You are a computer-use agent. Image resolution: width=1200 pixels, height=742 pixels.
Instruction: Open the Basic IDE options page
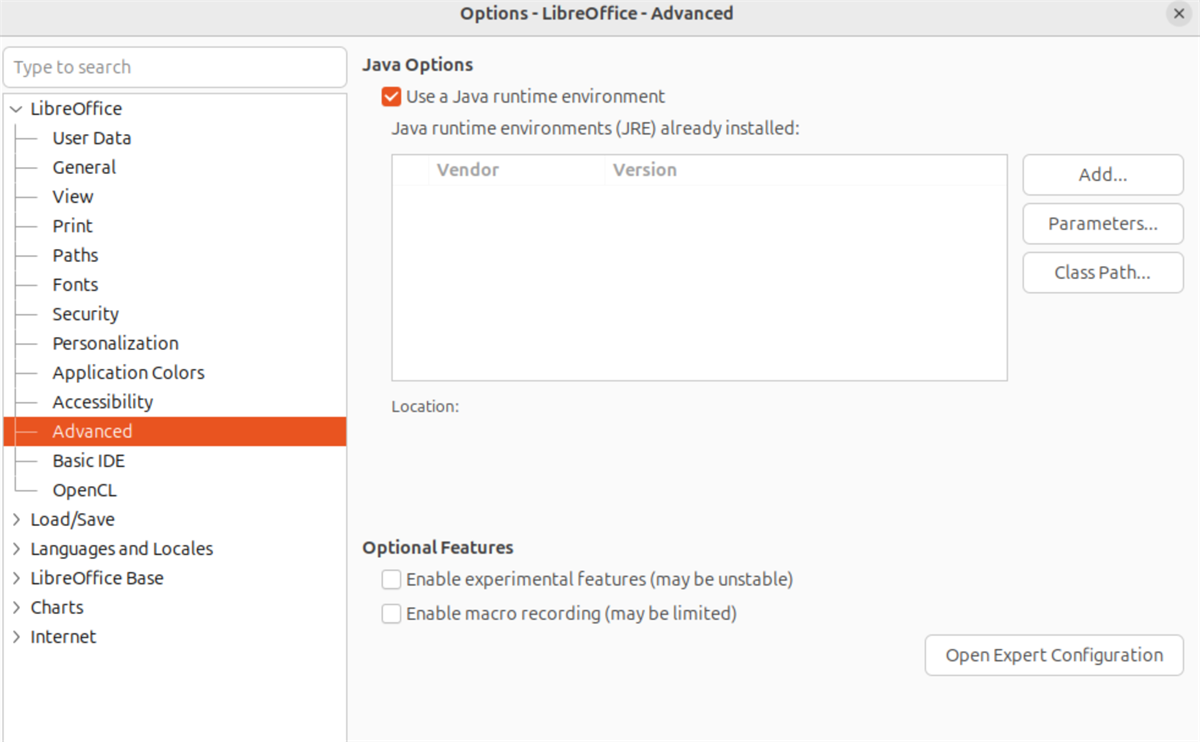[89, 461]
